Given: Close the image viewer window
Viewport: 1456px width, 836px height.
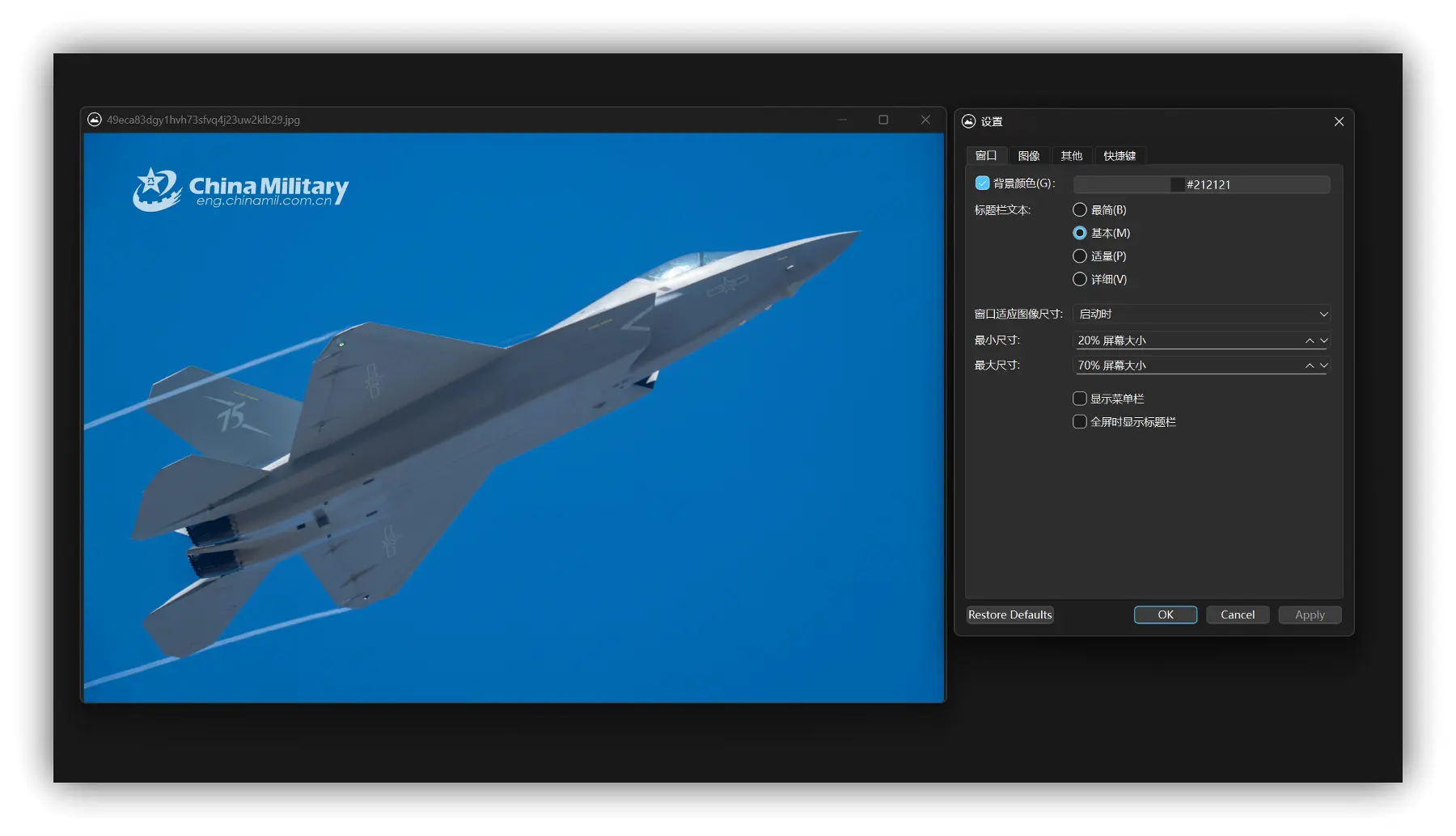Looking at the screenshot, I should [x=925, y=120].
